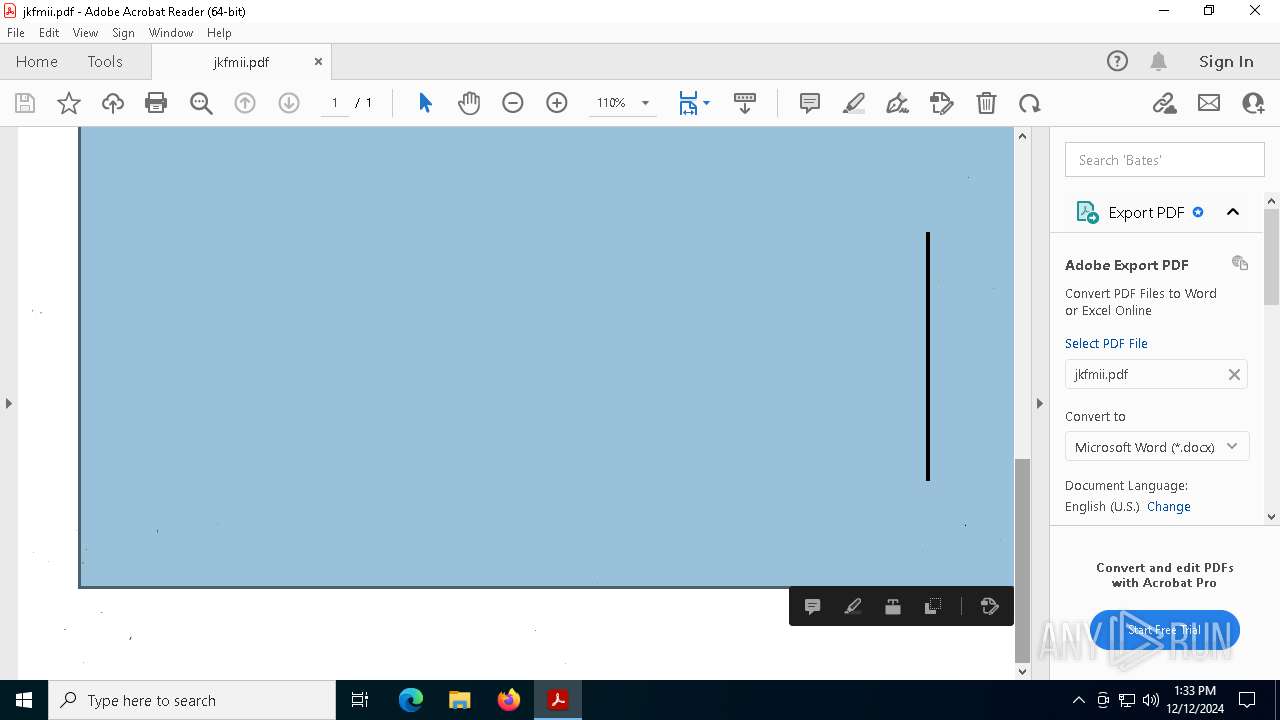Viewport: 1280px width, 720px height.
Task: Change the document language link
Action: (x=1168, y=506)
